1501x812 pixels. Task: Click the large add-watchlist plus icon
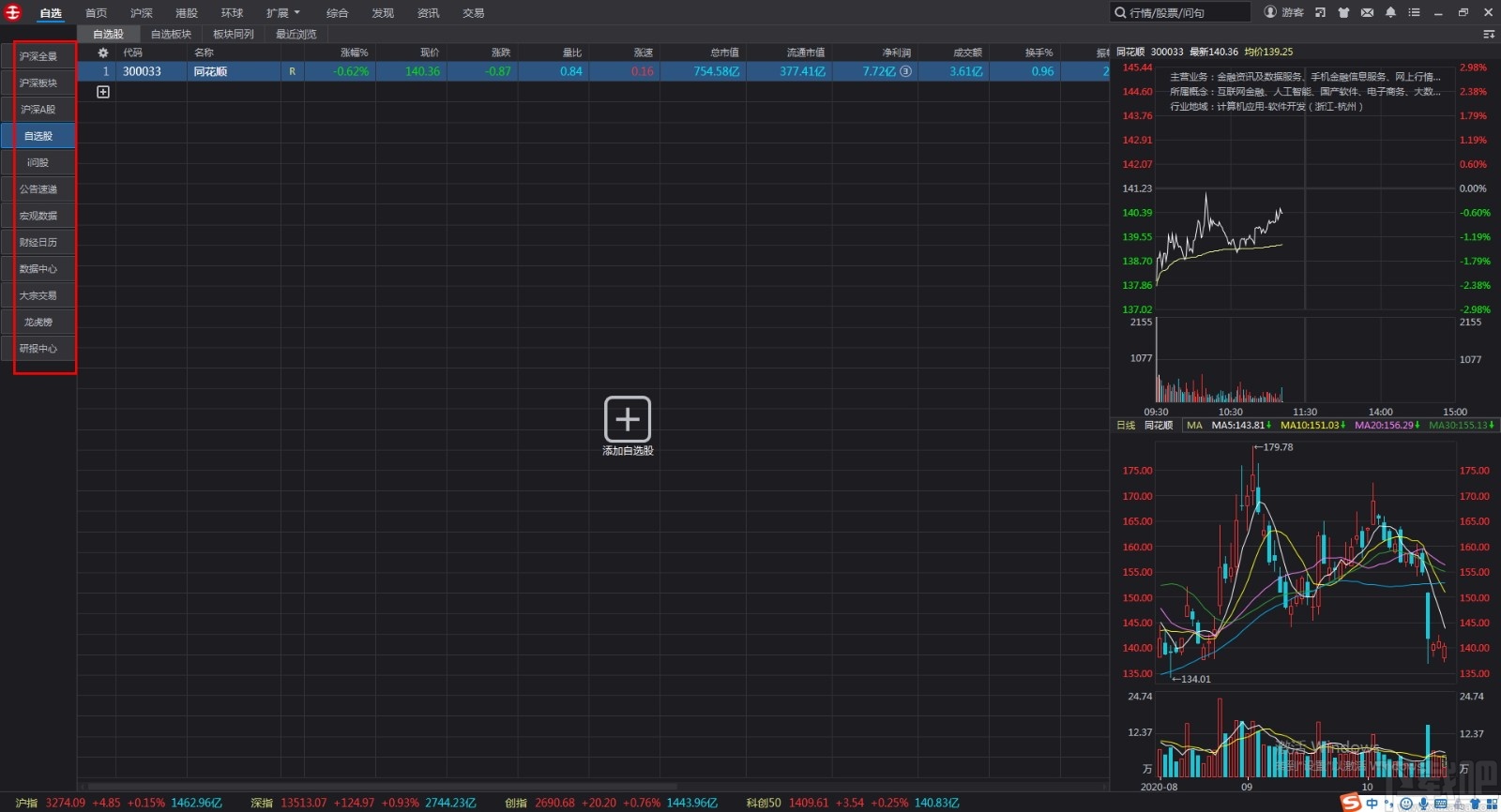click(x=628, y=418)
